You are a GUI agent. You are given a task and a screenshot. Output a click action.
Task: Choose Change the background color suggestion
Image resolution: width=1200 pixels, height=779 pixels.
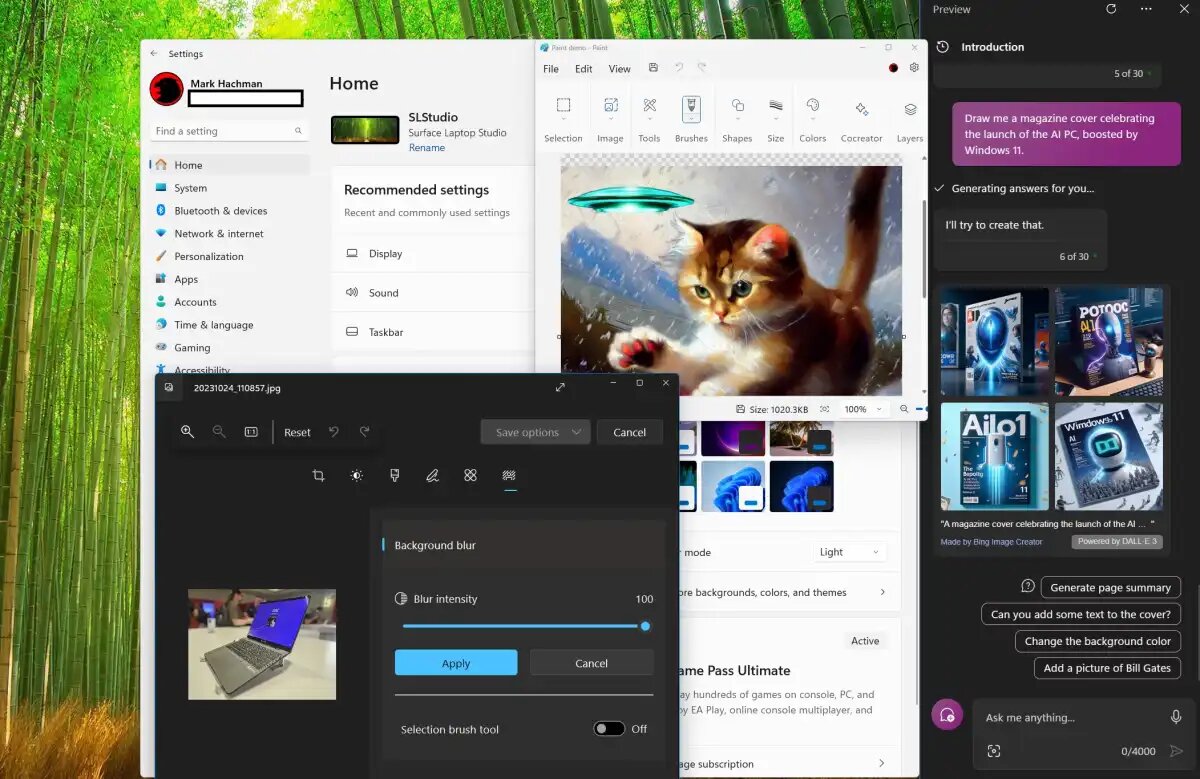1097,641
